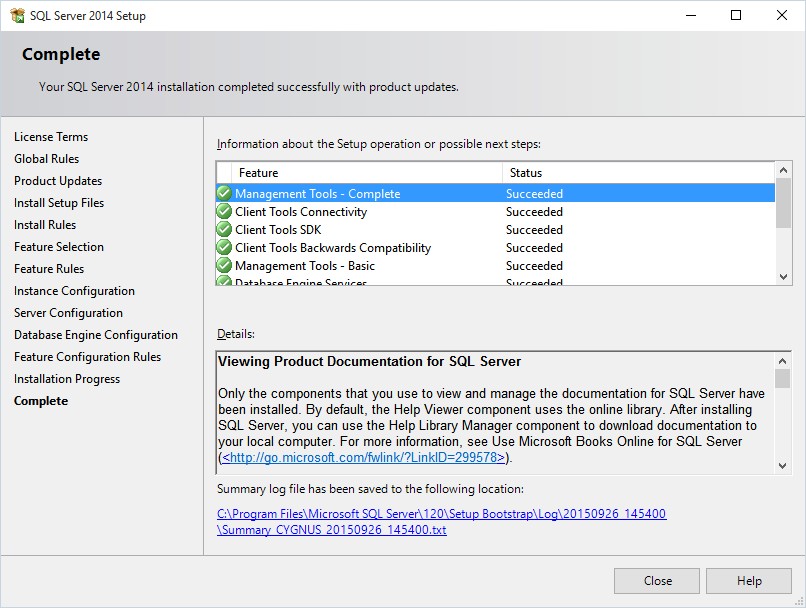Open the go.microsoft.com fwlink documentation link

(363, 457)
